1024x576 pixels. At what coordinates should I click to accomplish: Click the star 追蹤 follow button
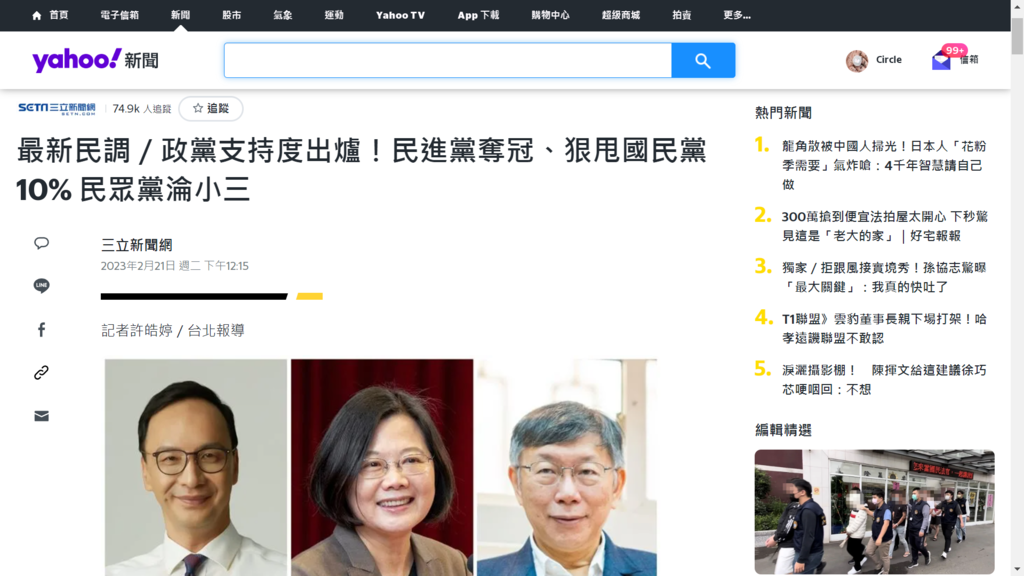[x=211, y=108]
